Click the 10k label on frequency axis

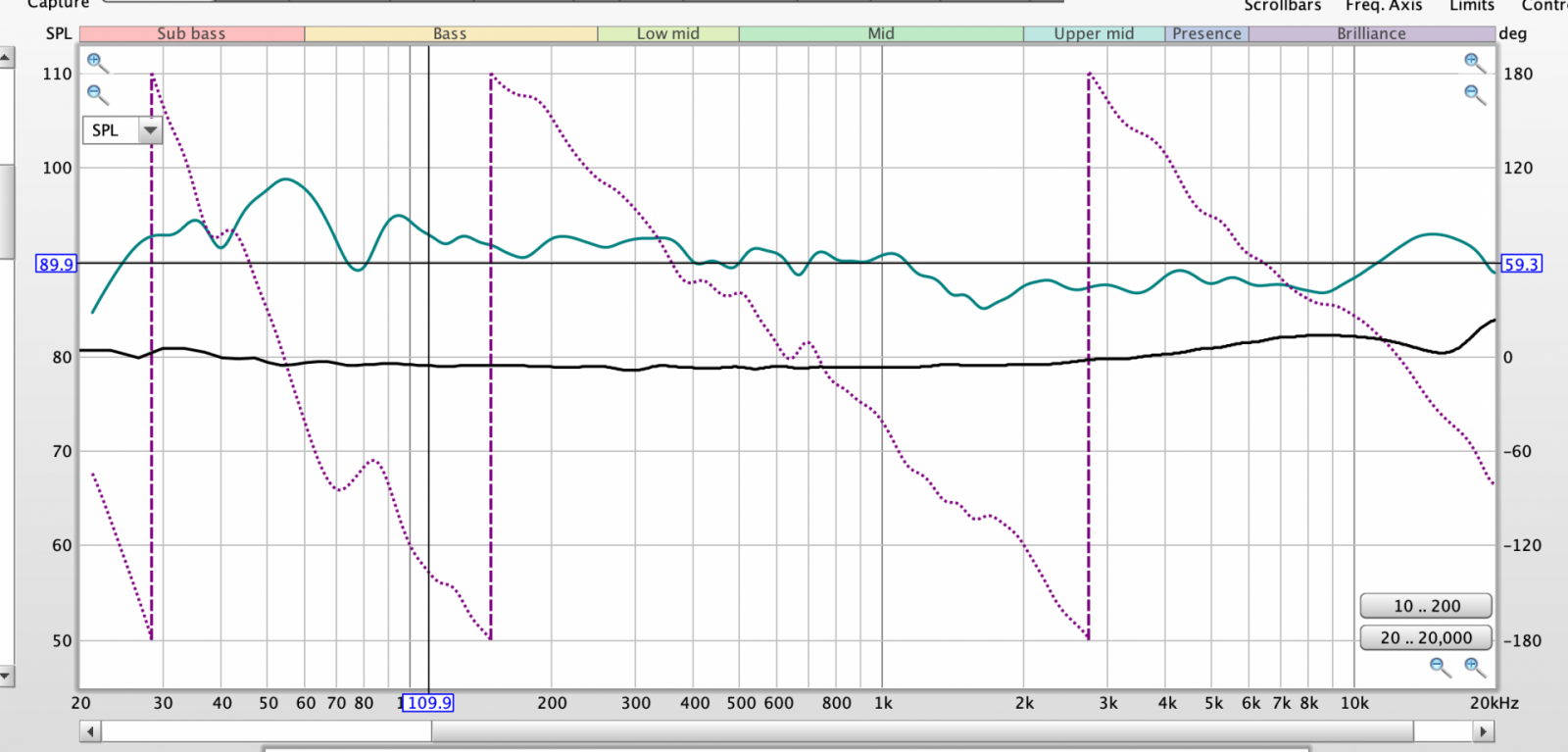pos(1354,703)
